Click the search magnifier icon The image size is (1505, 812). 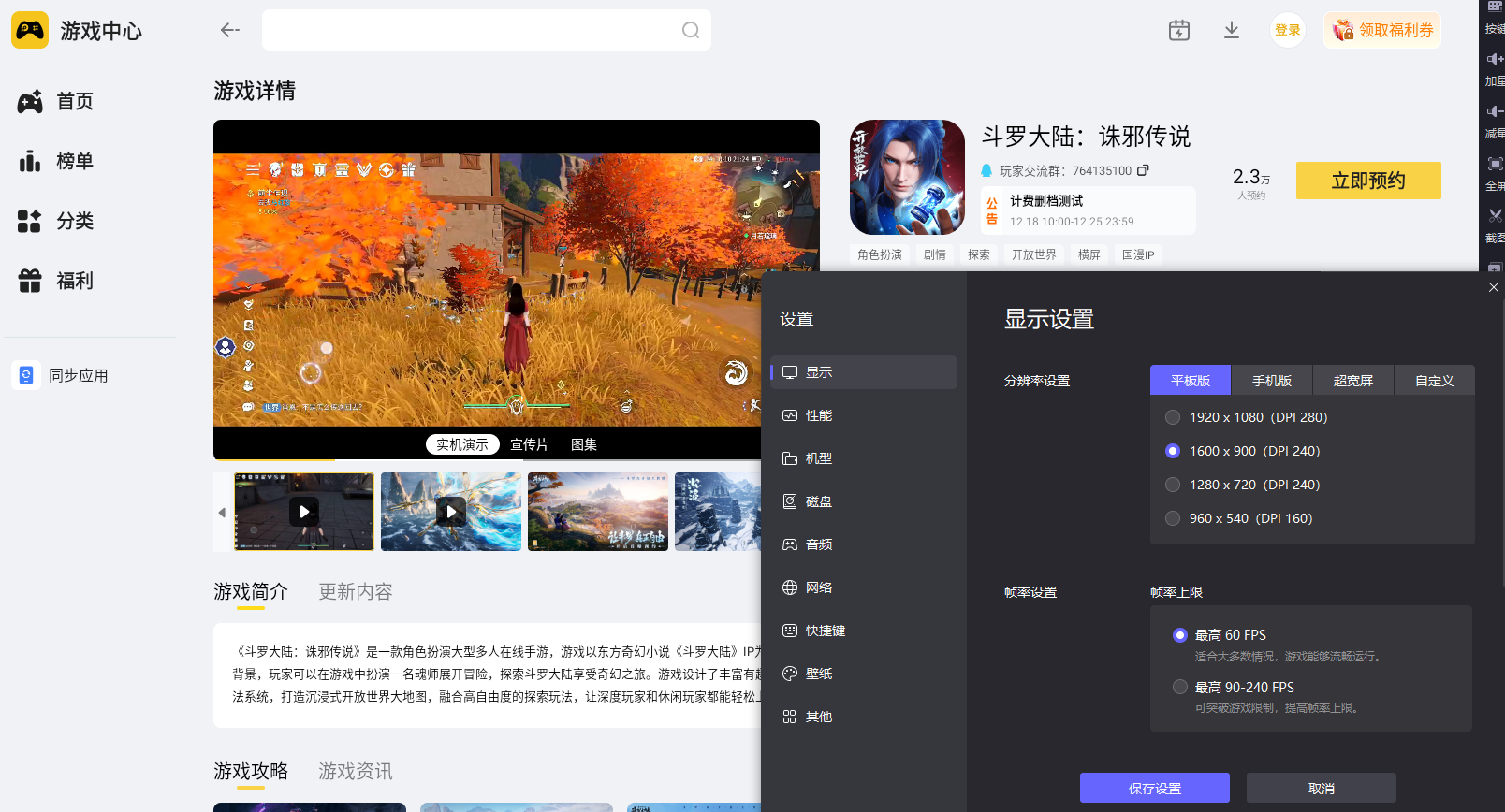[x=691, y=31]
